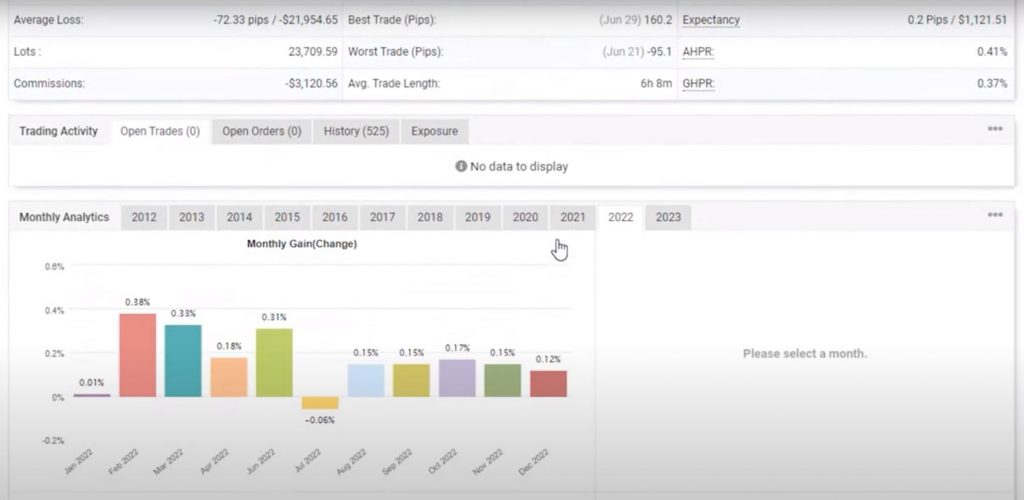The height and width of the screenshot is (500, 1024).
Task: Click the Mar 2022 bar at 0.33%
Action: tap(183, 360)
